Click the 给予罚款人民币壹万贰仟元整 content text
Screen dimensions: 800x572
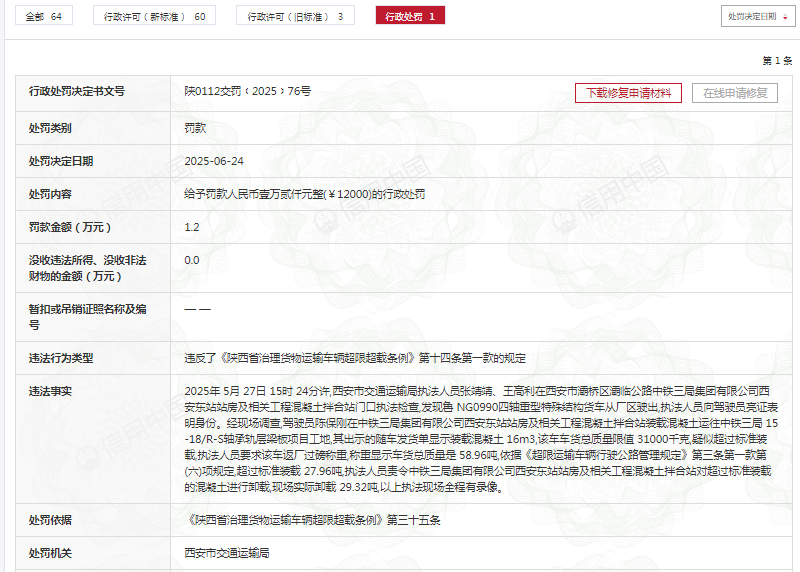(x=305, y=194)
